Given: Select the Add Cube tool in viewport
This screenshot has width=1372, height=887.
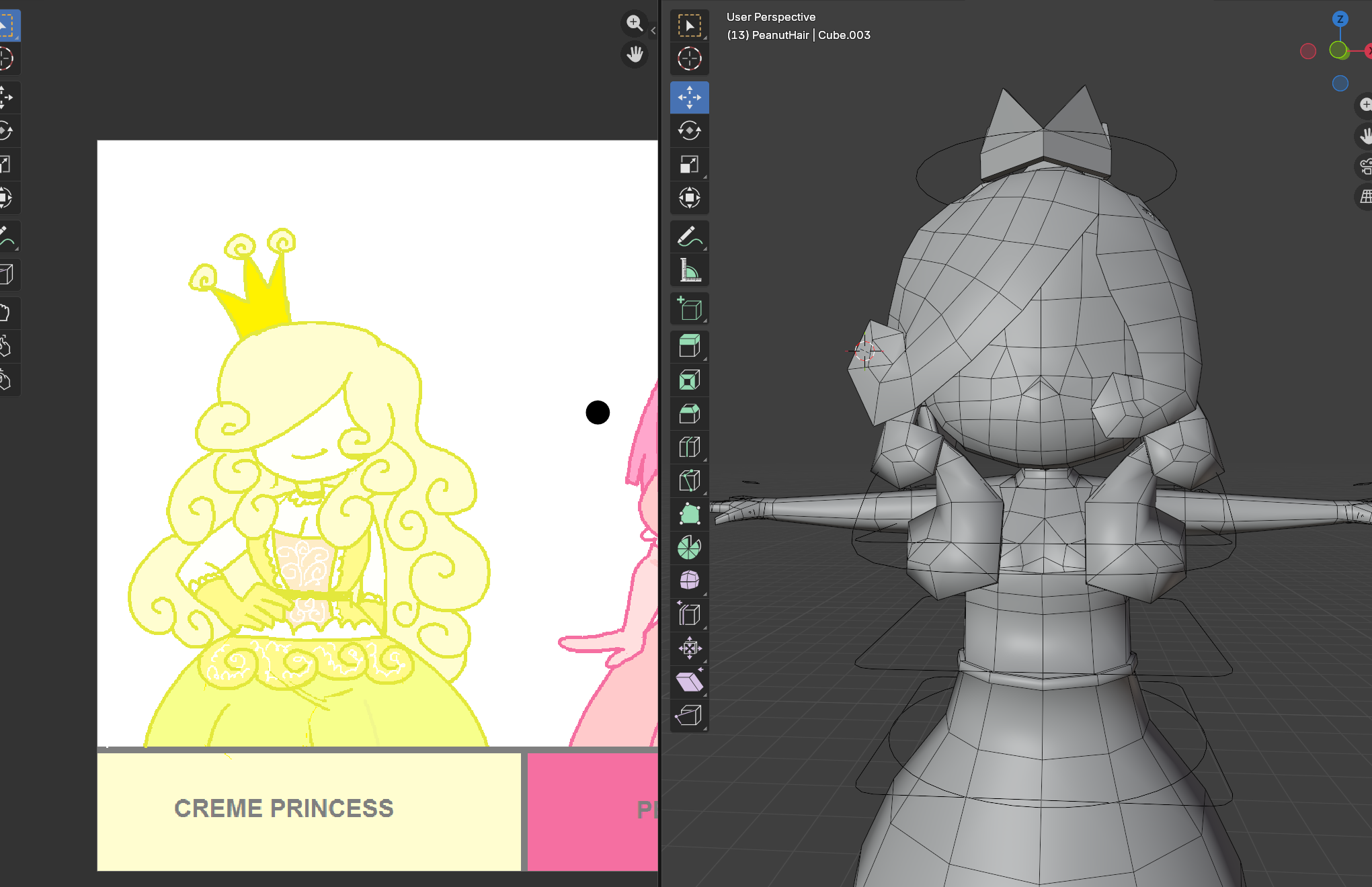Looking at the screenshot, I should pyautogui.click(x=689, y=309).
